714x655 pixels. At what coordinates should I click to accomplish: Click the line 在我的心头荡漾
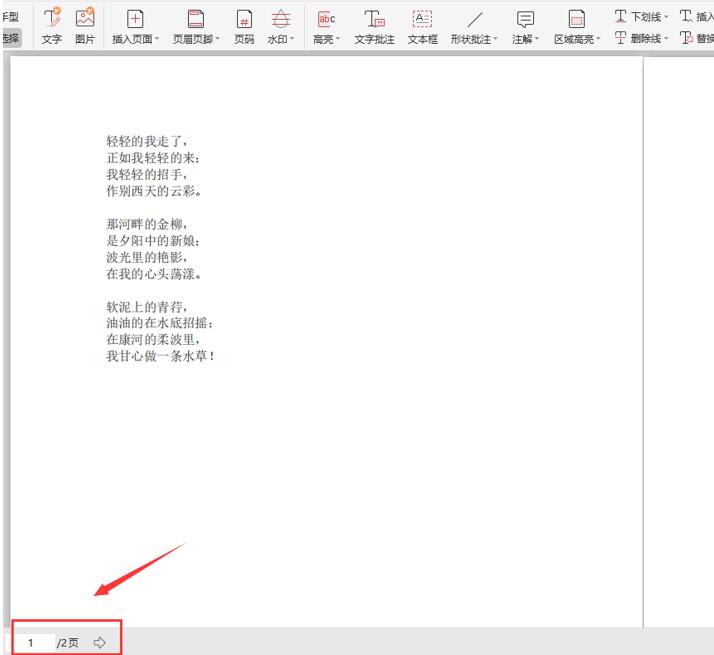click(153, 273)
